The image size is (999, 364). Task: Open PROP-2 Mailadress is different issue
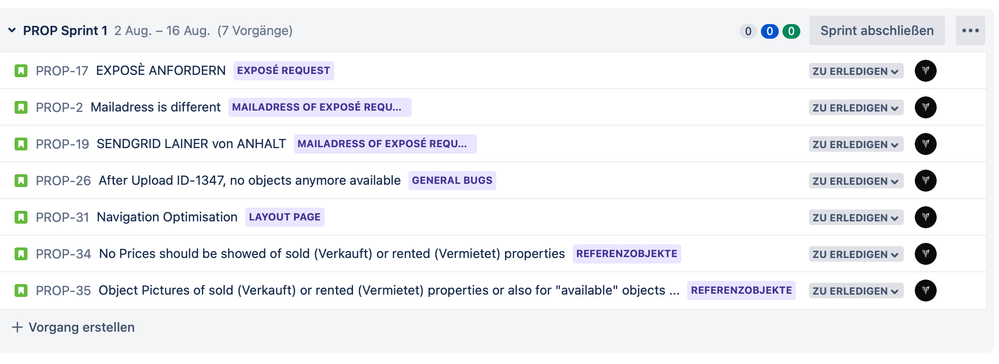155,107
